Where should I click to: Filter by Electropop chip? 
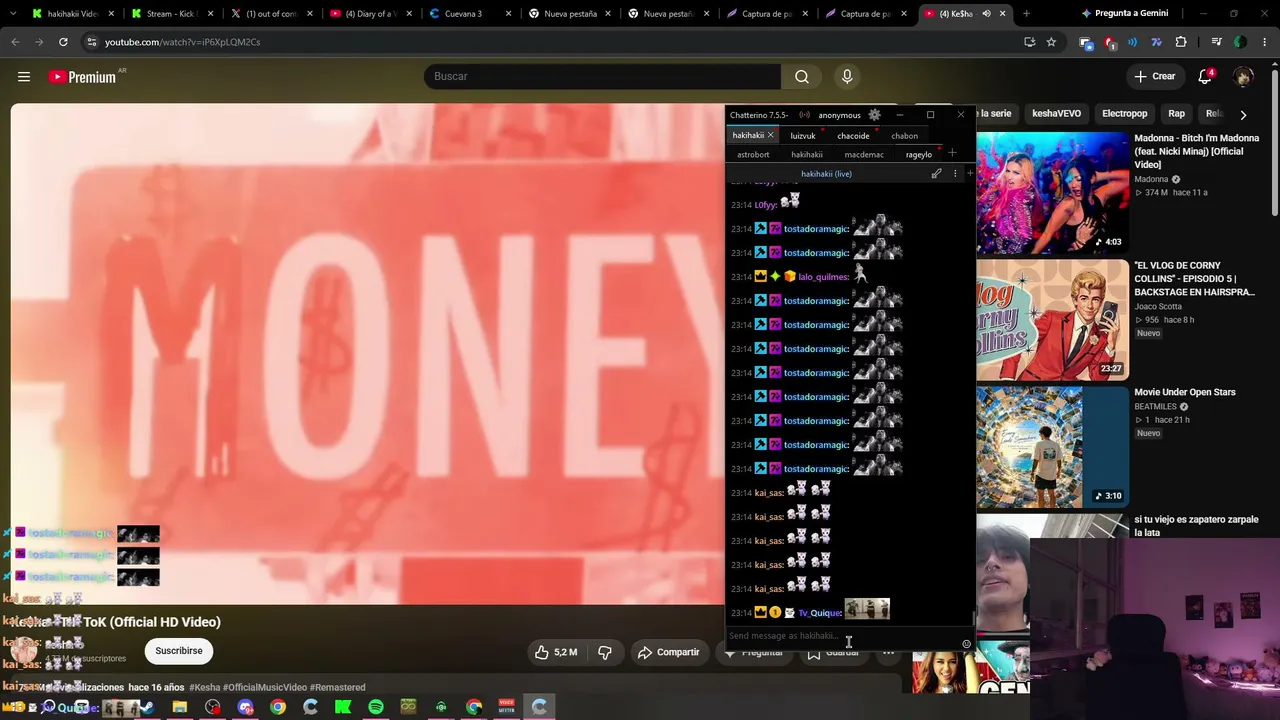click(1125, 114)
